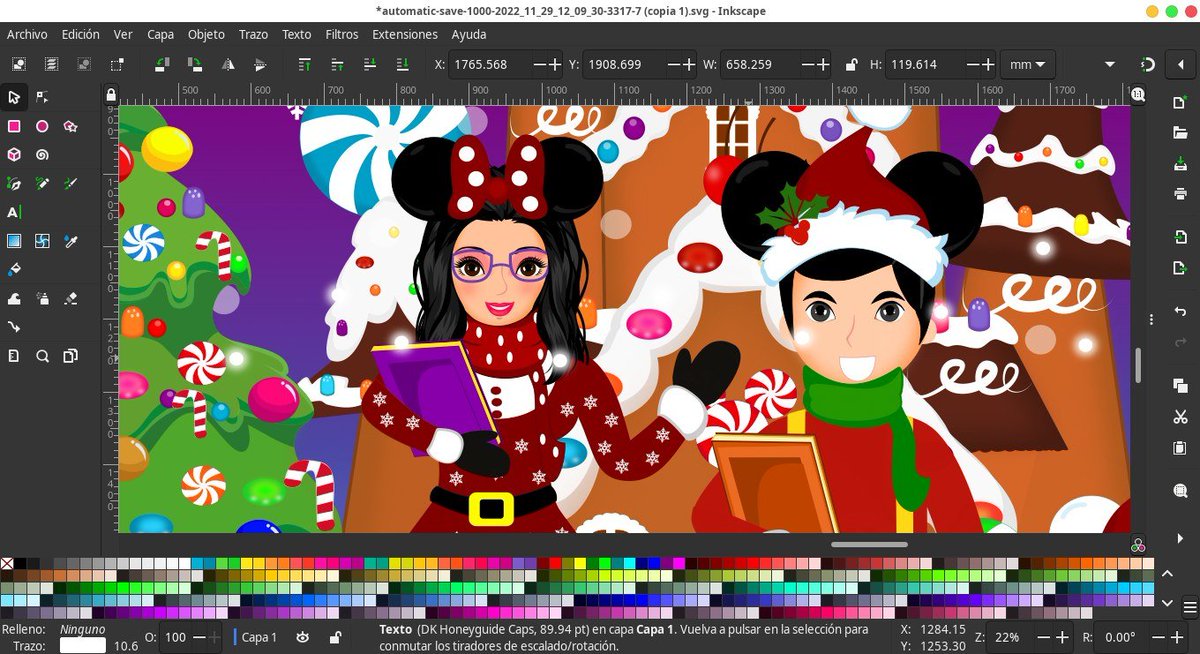This screenshot has height=654, width=1200.
Task: Raise selection to top
Action: tap(305, 64)
